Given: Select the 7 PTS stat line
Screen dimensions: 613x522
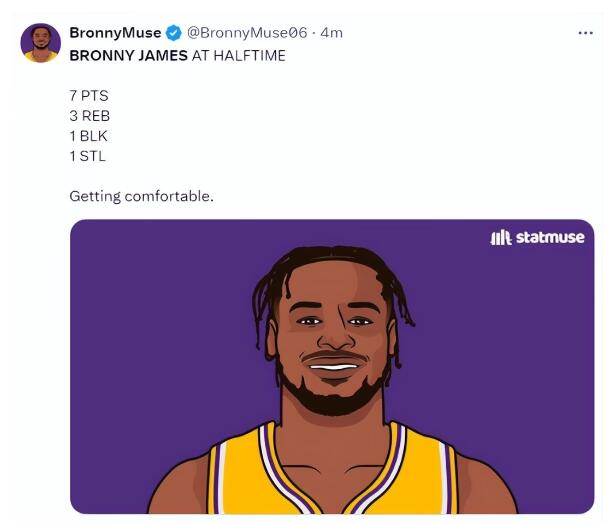Looking at the screenshot, I should click(89, 96).
